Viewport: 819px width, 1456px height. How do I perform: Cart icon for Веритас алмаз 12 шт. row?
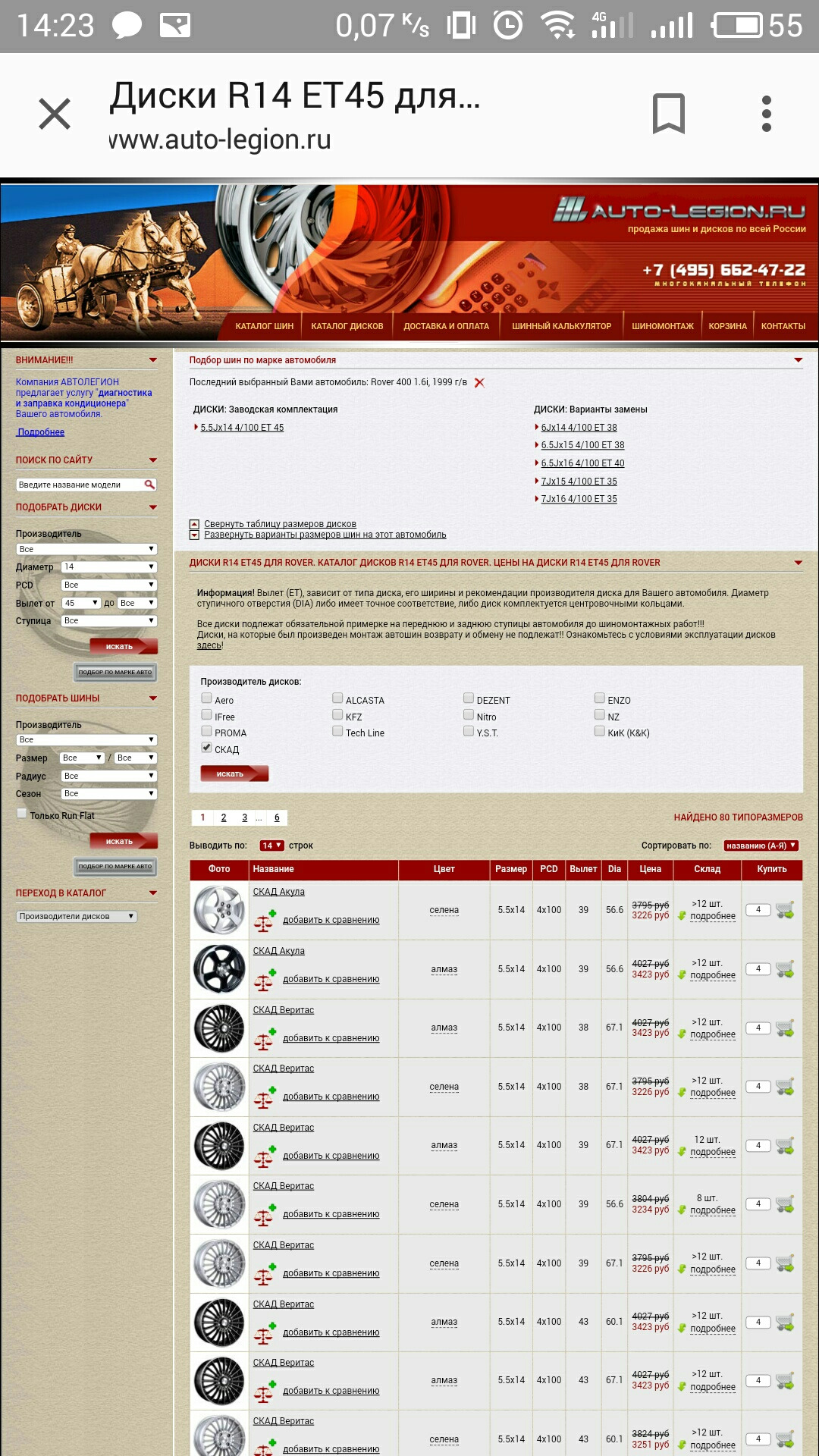point(785,1146)
